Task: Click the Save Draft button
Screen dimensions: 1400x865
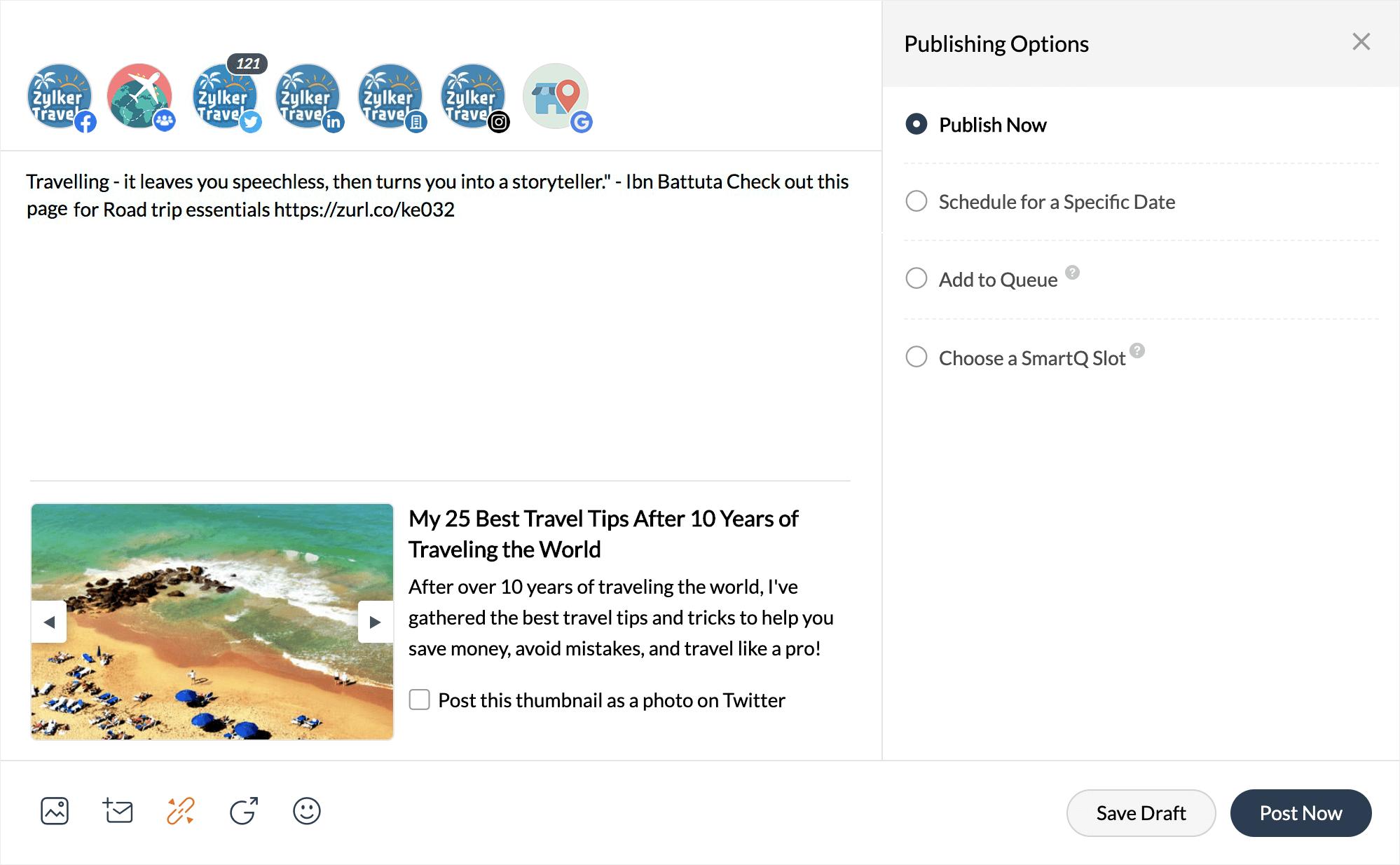Action: click(1141, 813)
